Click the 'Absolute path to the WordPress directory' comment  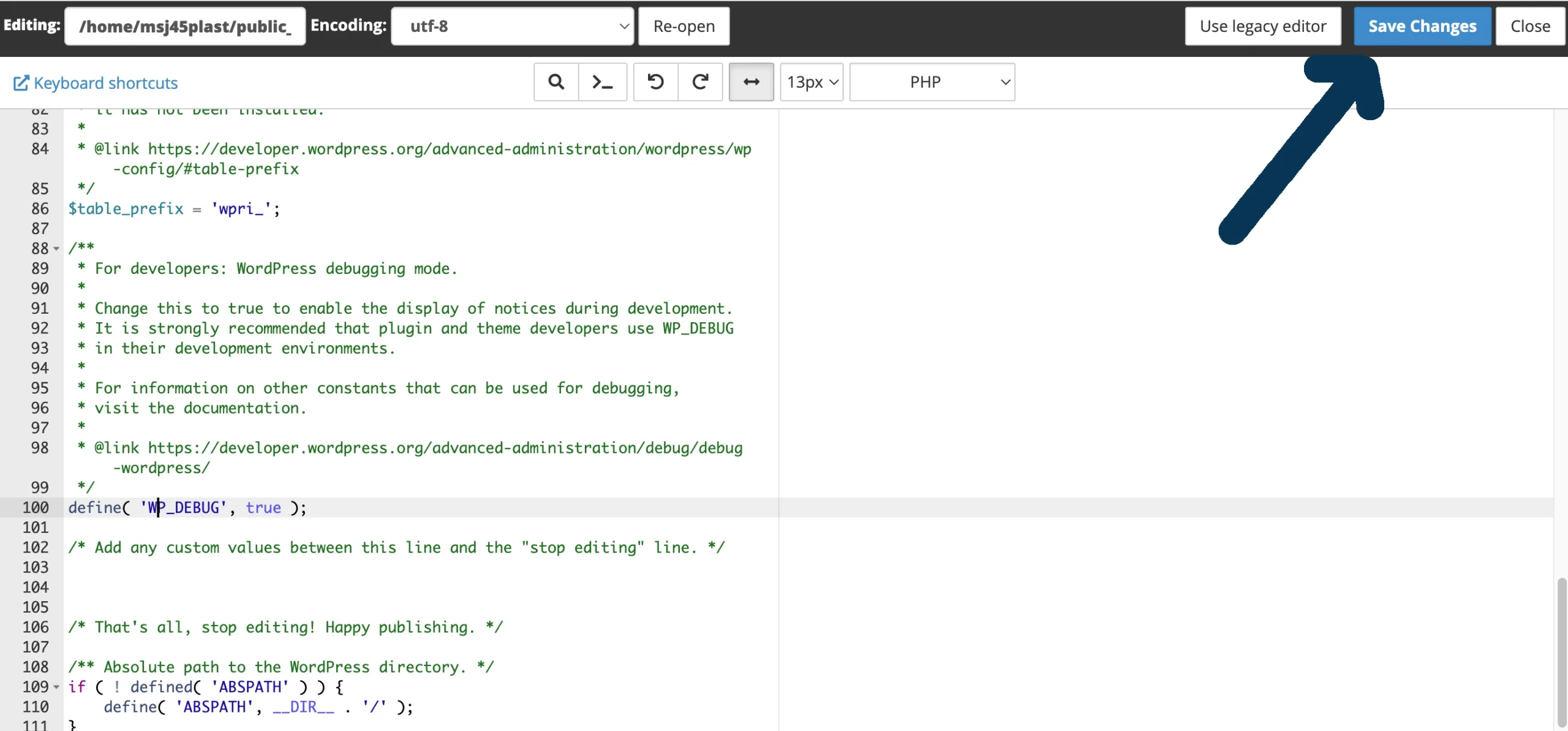tap(281, 667)
